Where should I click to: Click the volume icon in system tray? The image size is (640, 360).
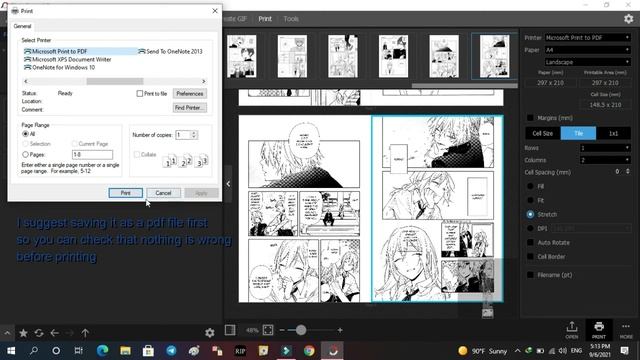(x=563, y=351)
